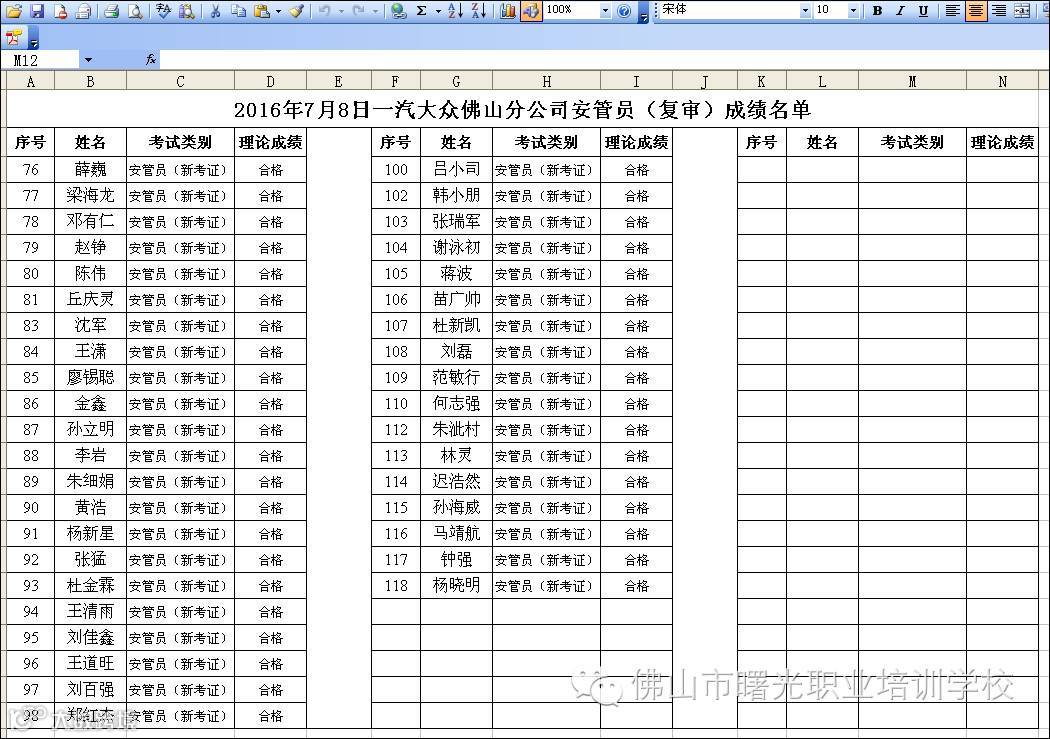Click the Permission restricted document icon
Screen dimensions: 1050x739
60,11
